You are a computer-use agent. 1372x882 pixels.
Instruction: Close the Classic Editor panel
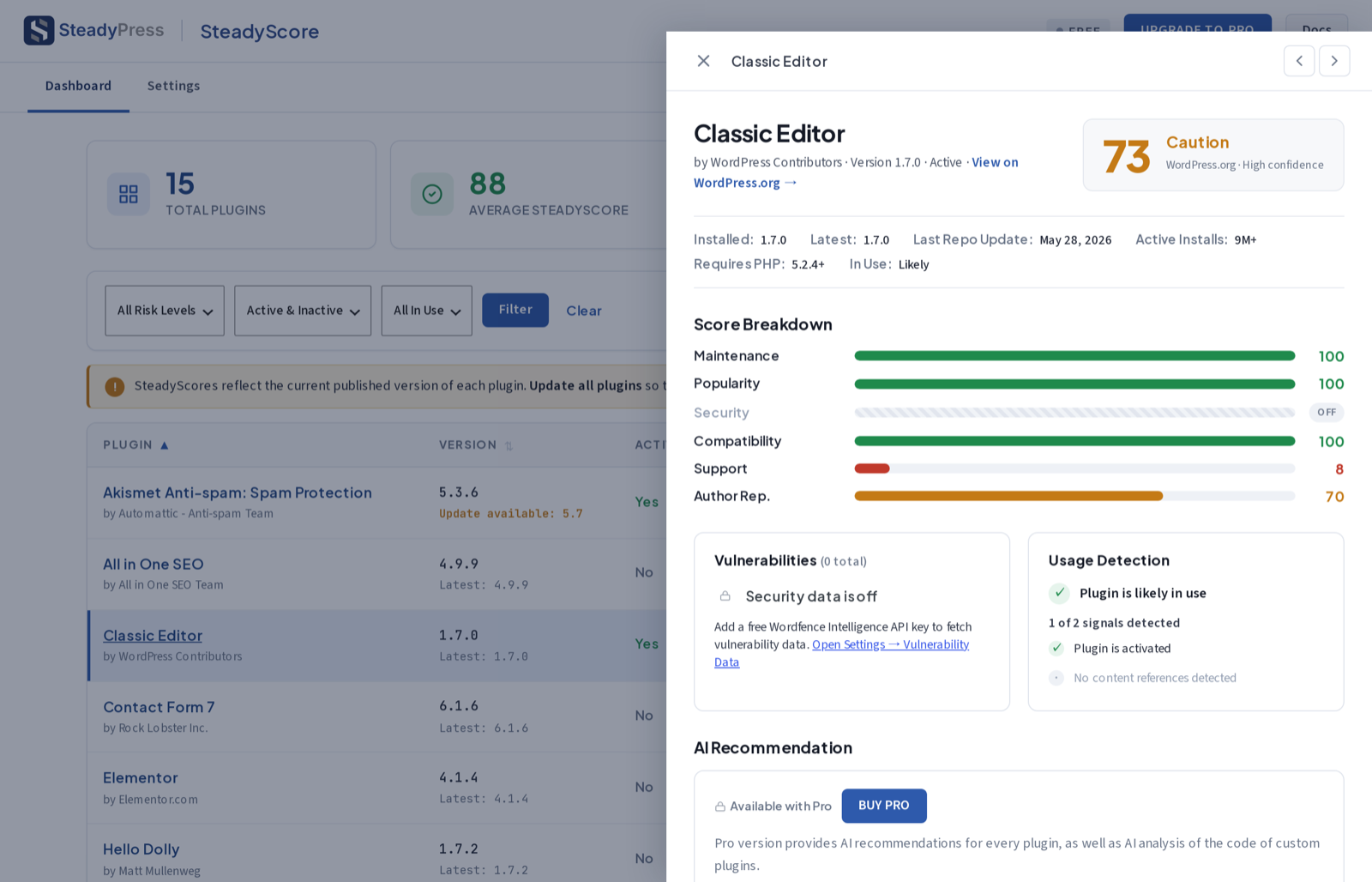tap(703, 61)
